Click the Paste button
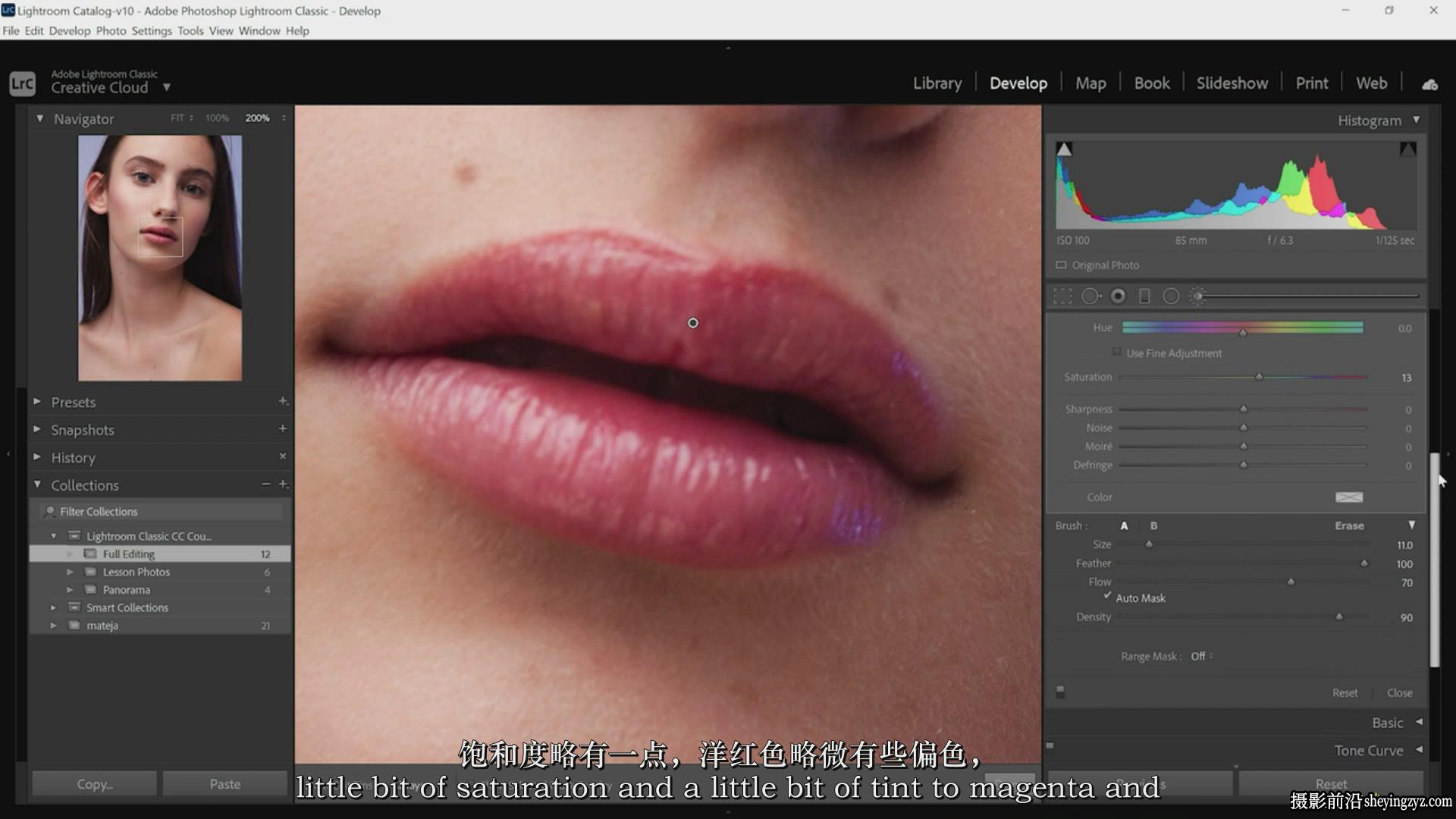Screen dimensions: 1456x819 (224, 784)
